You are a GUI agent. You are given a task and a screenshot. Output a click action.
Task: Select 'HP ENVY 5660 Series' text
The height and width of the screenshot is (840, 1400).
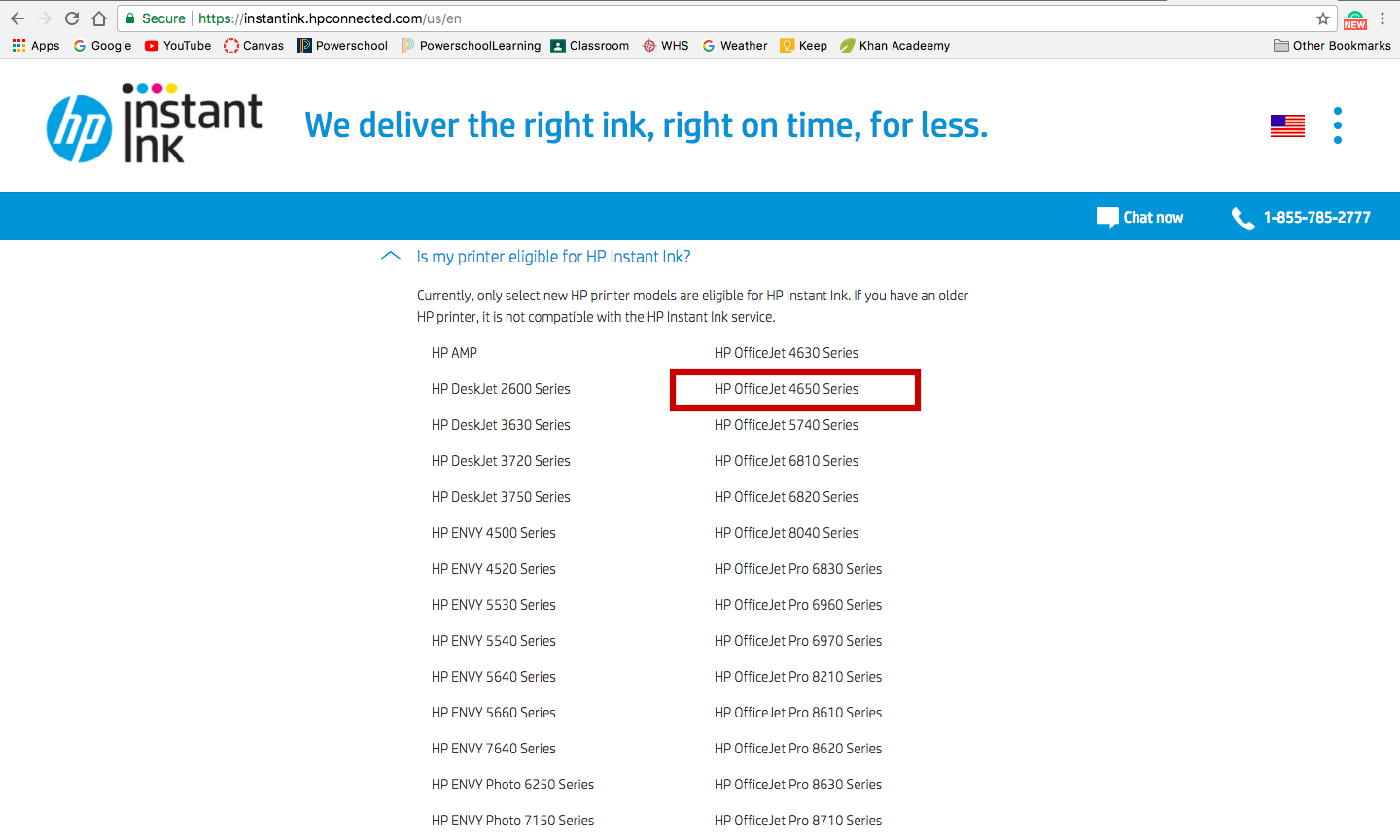tap(494, 713)
